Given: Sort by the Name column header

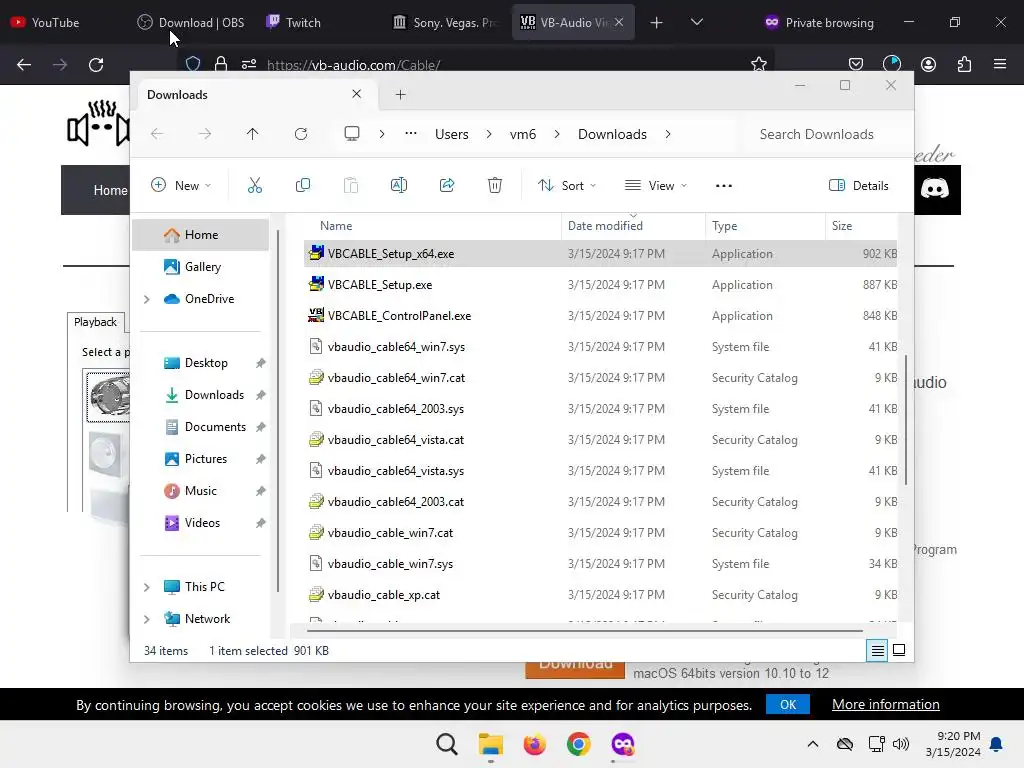Looking at the screenshot, I should click(432, 225).
